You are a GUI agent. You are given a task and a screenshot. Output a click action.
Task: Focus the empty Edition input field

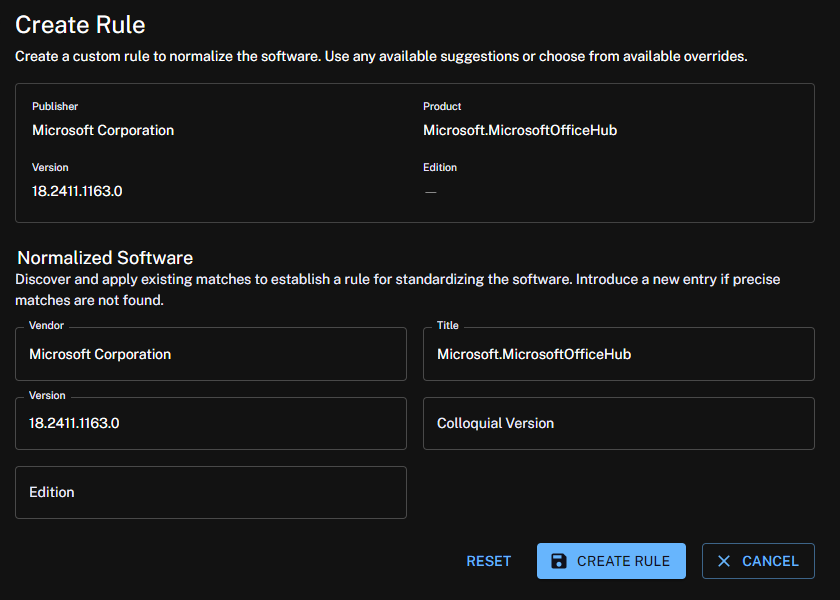pos(210,493)
